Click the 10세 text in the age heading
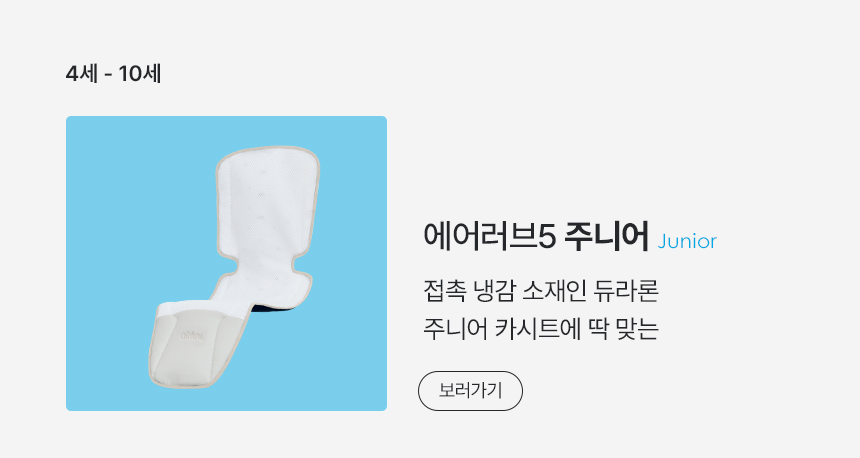The width and height of the screenshot is (860, 458). 140,73
